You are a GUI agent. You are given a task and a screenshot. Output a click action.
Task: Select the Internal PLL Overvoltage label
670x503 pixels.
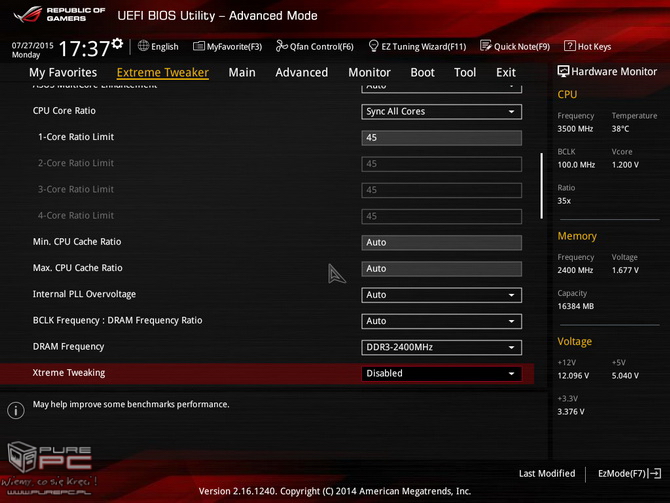[84, 294]
